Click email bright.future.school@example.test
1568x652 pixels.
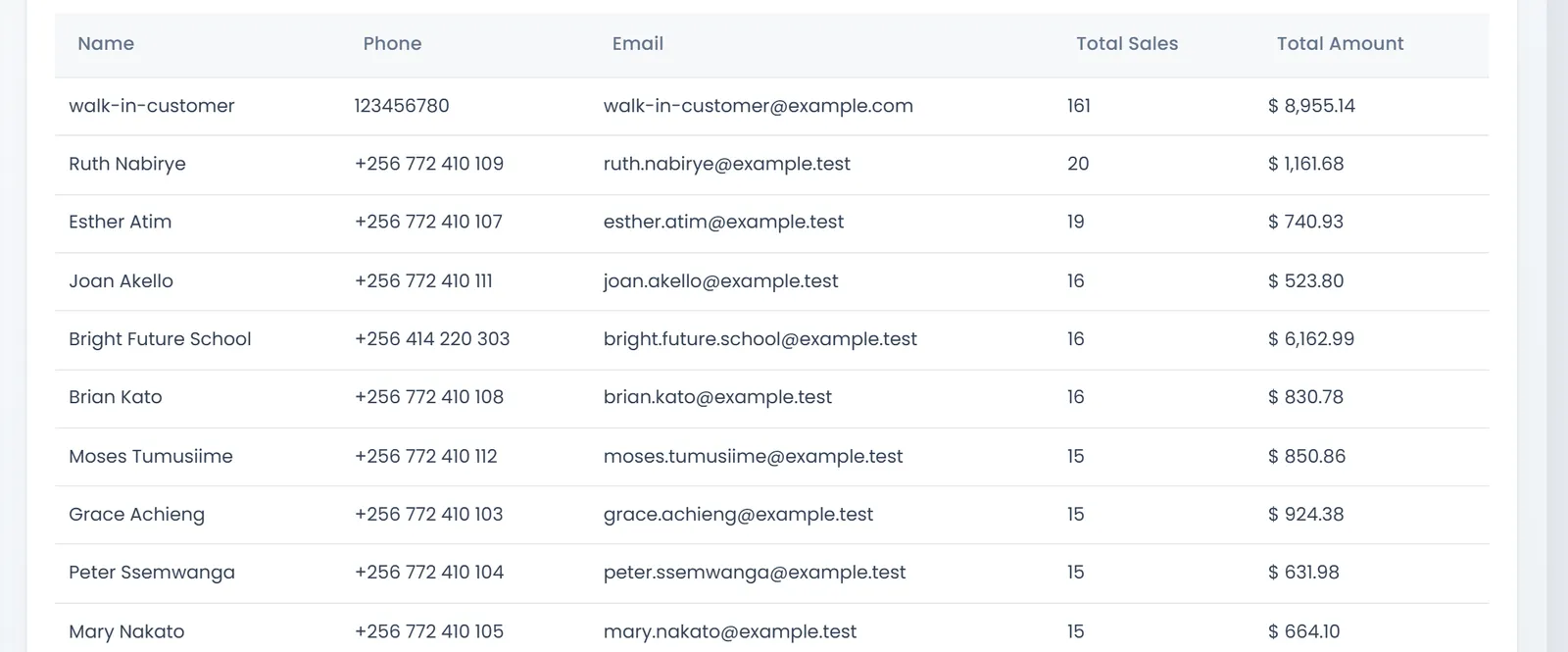pos(760,338)
